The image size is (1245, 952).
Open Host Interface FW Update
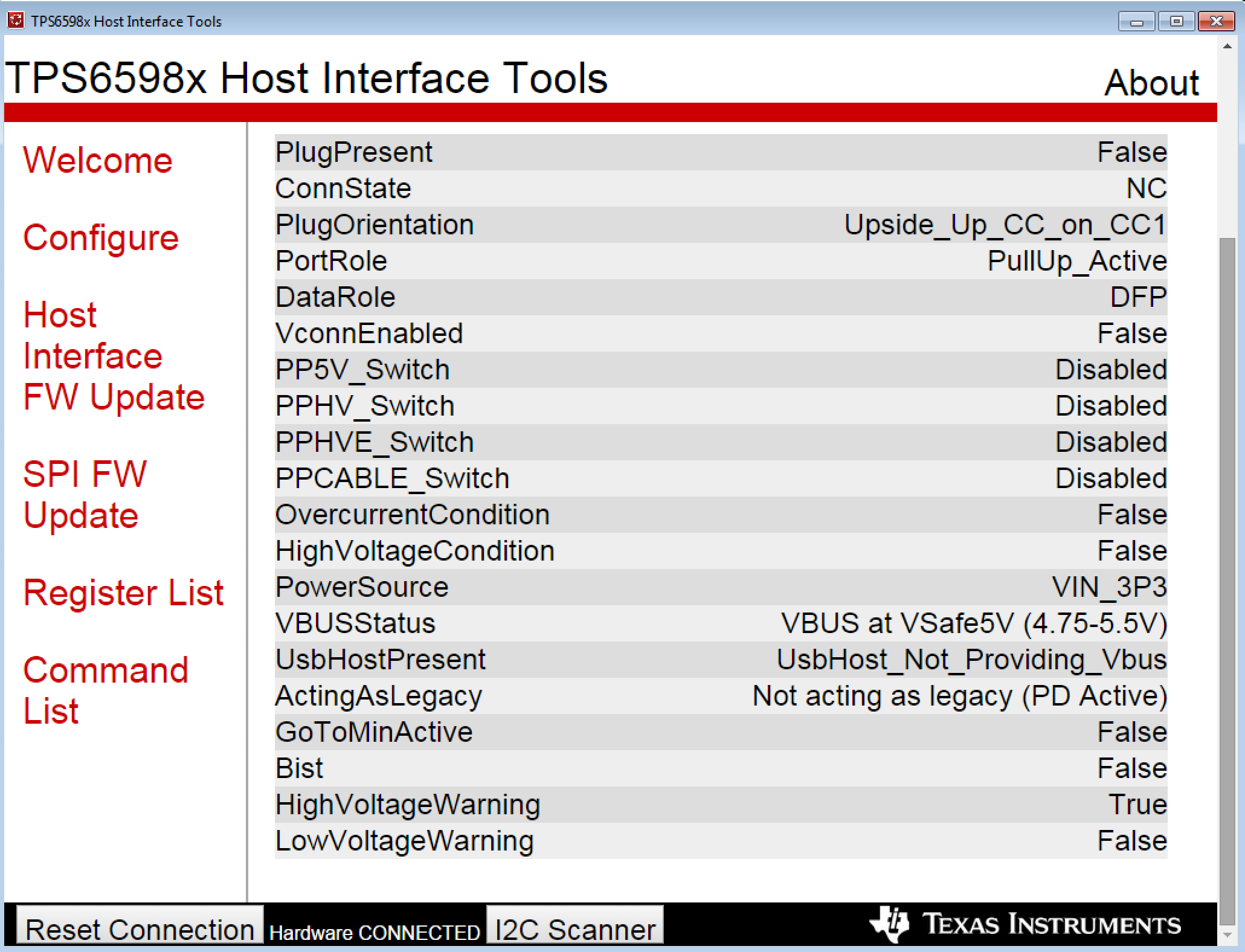(114, 356)
